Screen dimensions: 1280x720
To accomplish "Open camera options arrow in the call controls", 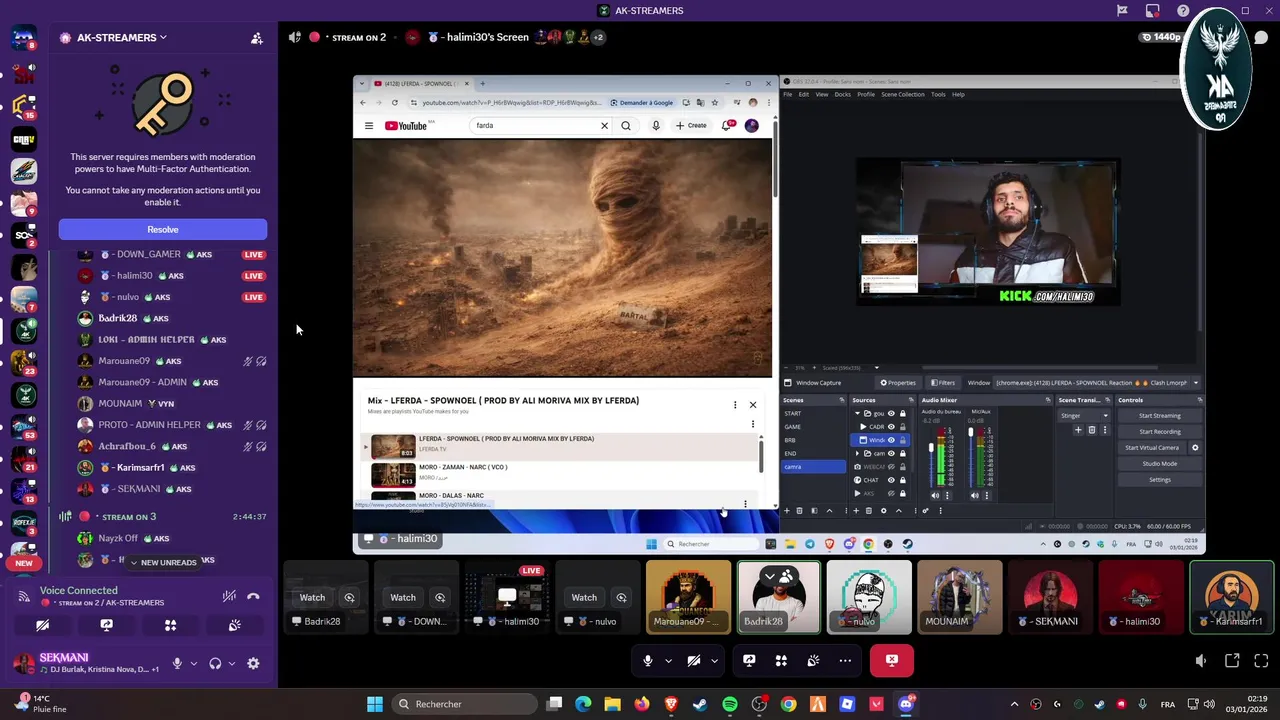I will [714, 660].
